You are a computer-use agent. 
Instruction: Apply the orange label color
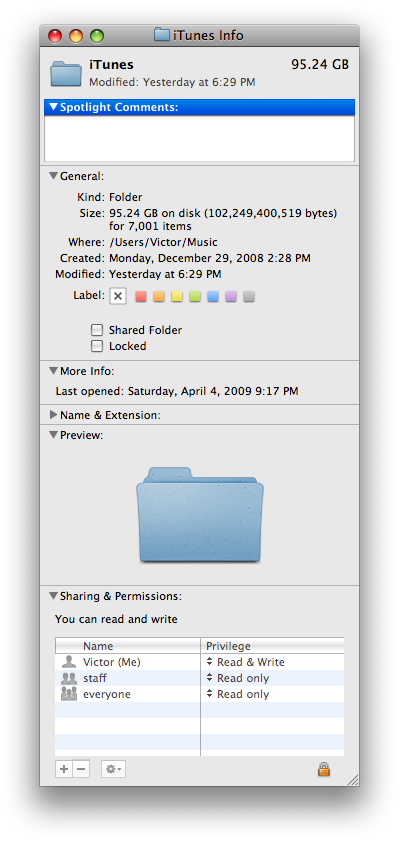(159, 297)
